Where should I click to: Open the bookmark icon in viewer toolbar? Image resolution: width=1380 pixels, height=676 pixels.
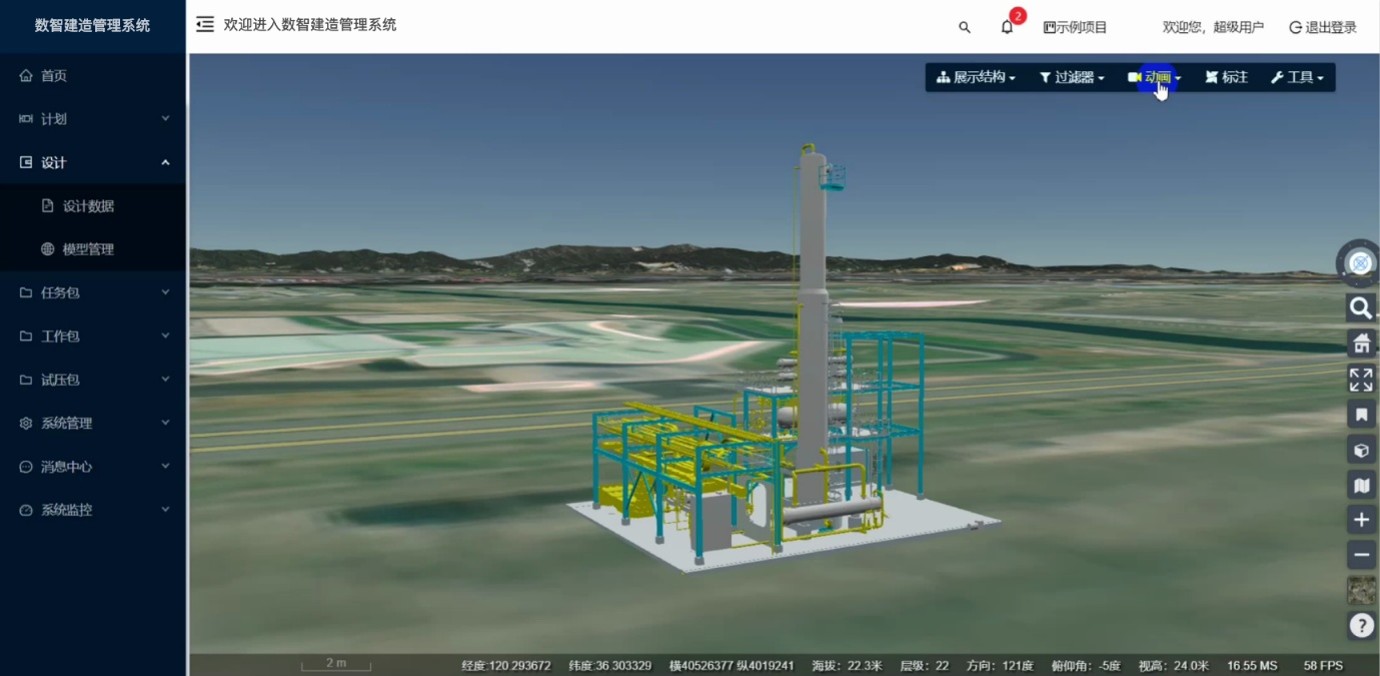tap(1361, 415)
